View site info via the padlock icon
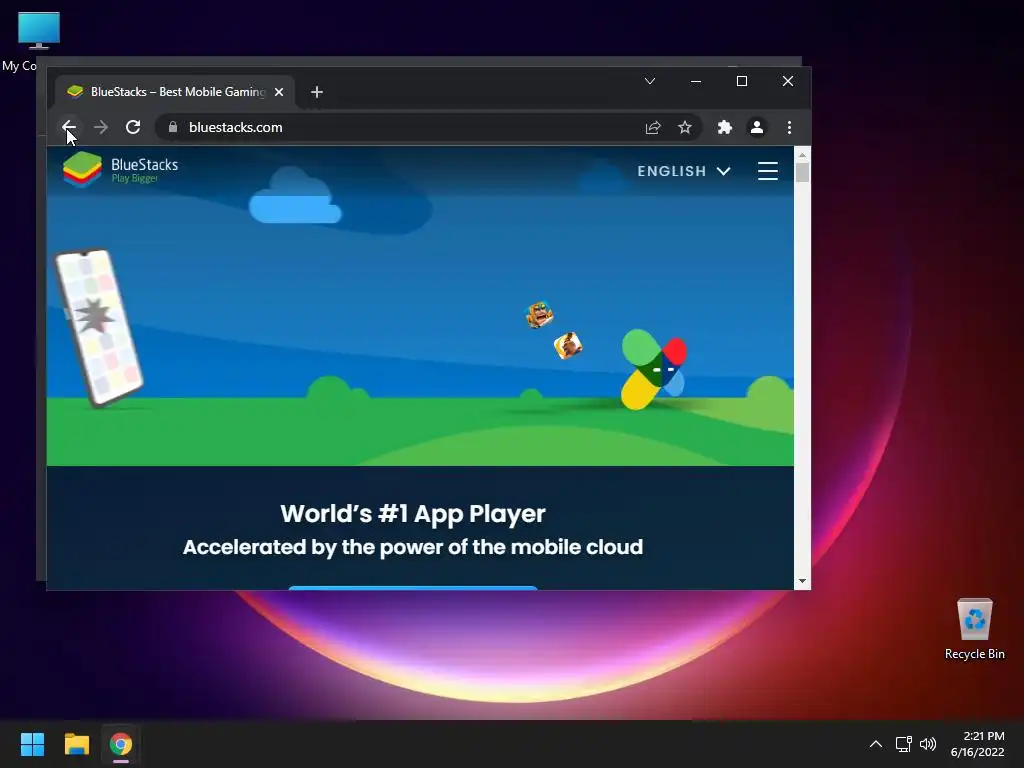Screen dimensions: 1024x768 173,127
